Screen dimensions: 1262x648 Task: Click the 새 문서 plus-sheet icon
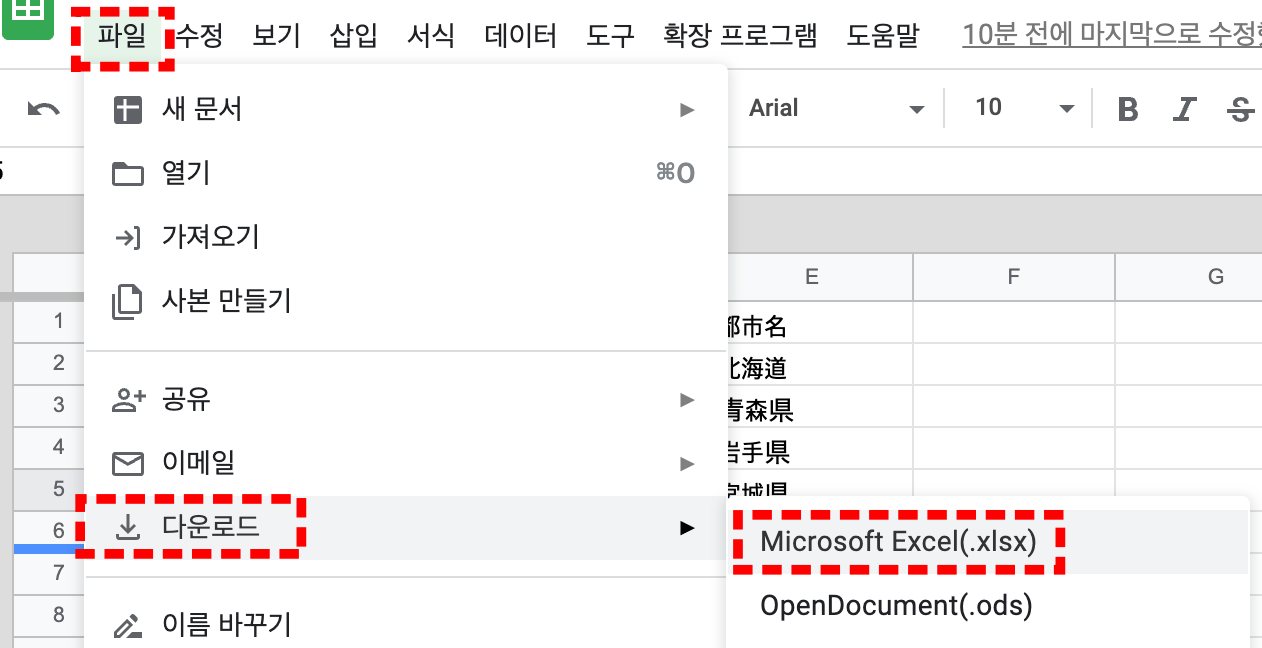127,109
